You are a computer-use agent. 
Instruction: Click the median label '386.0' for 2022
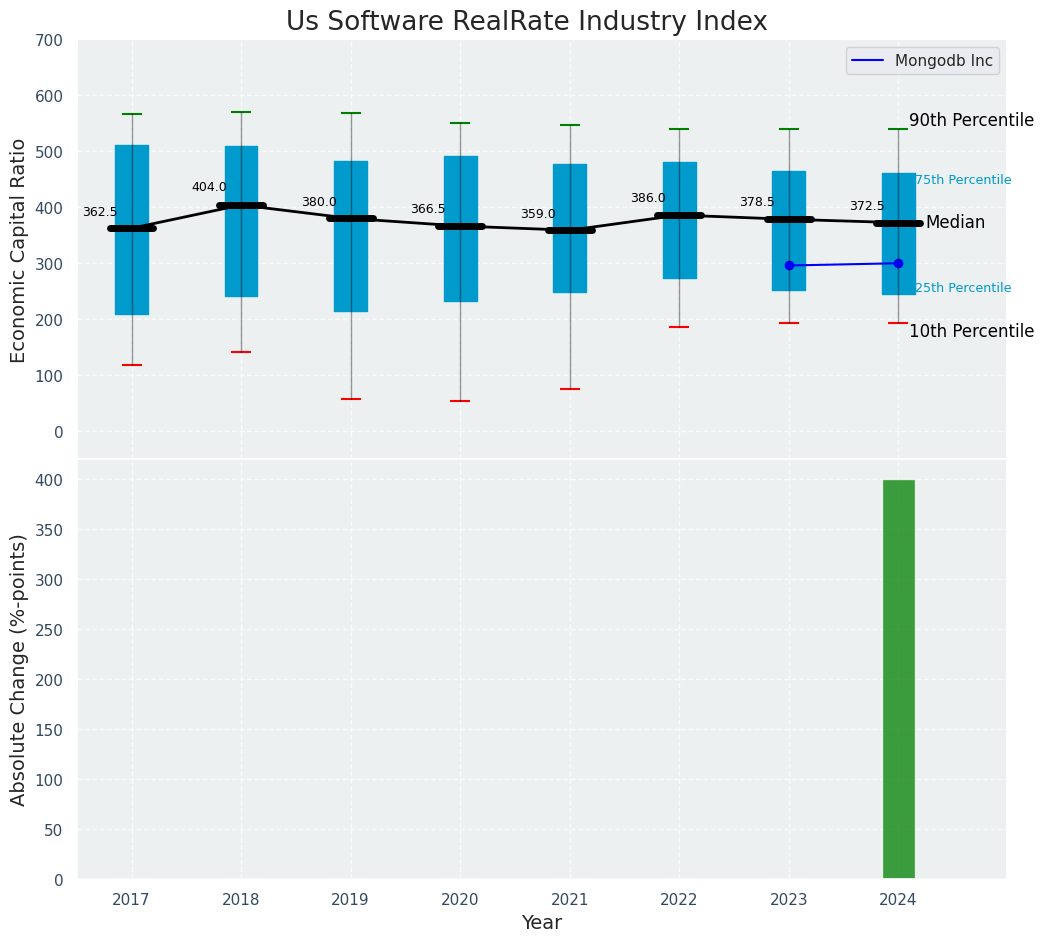coord(648,198)
